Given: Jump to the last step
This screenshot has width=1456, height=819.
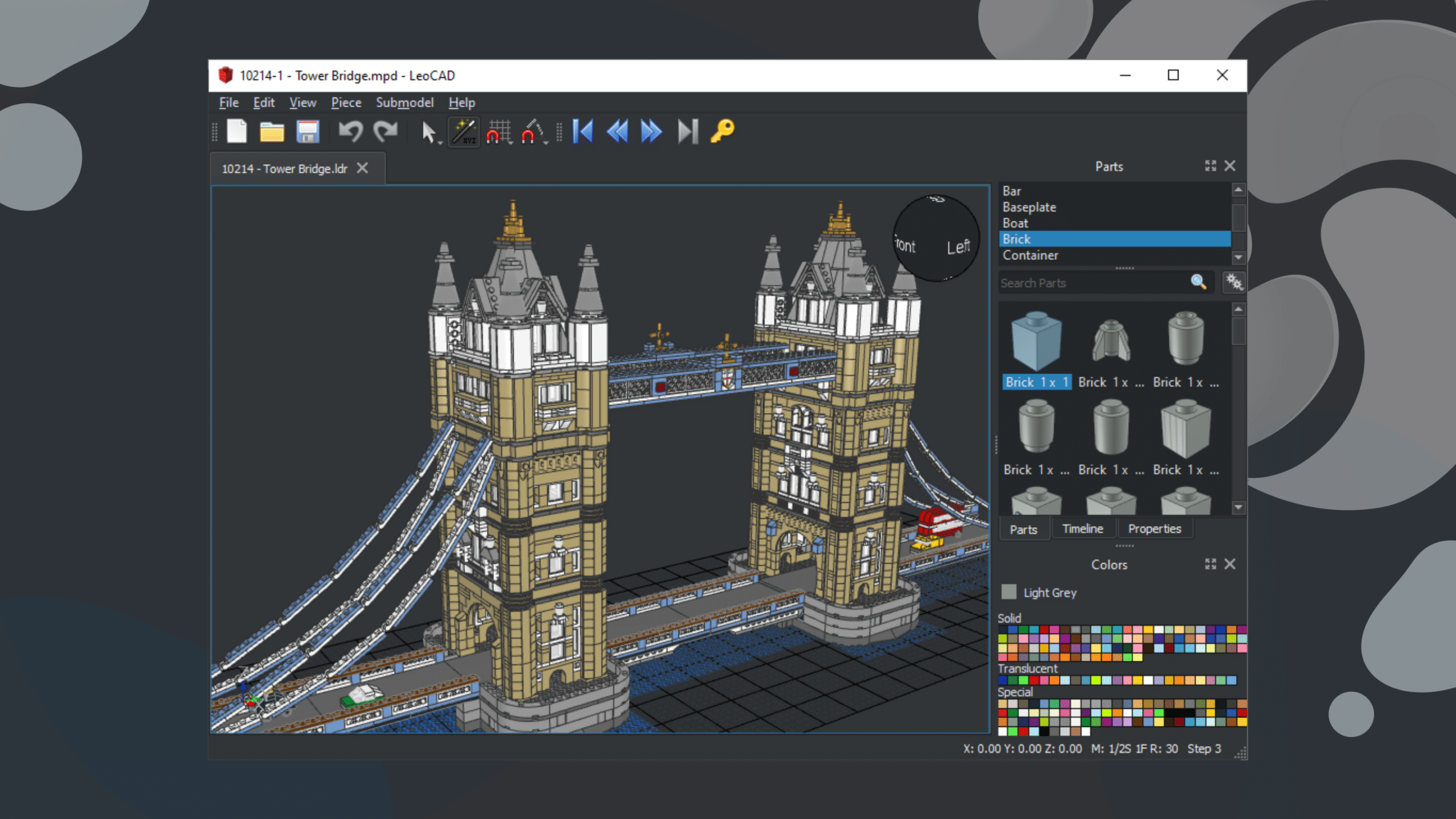Looking at the screenshot, I should point(688,131).
